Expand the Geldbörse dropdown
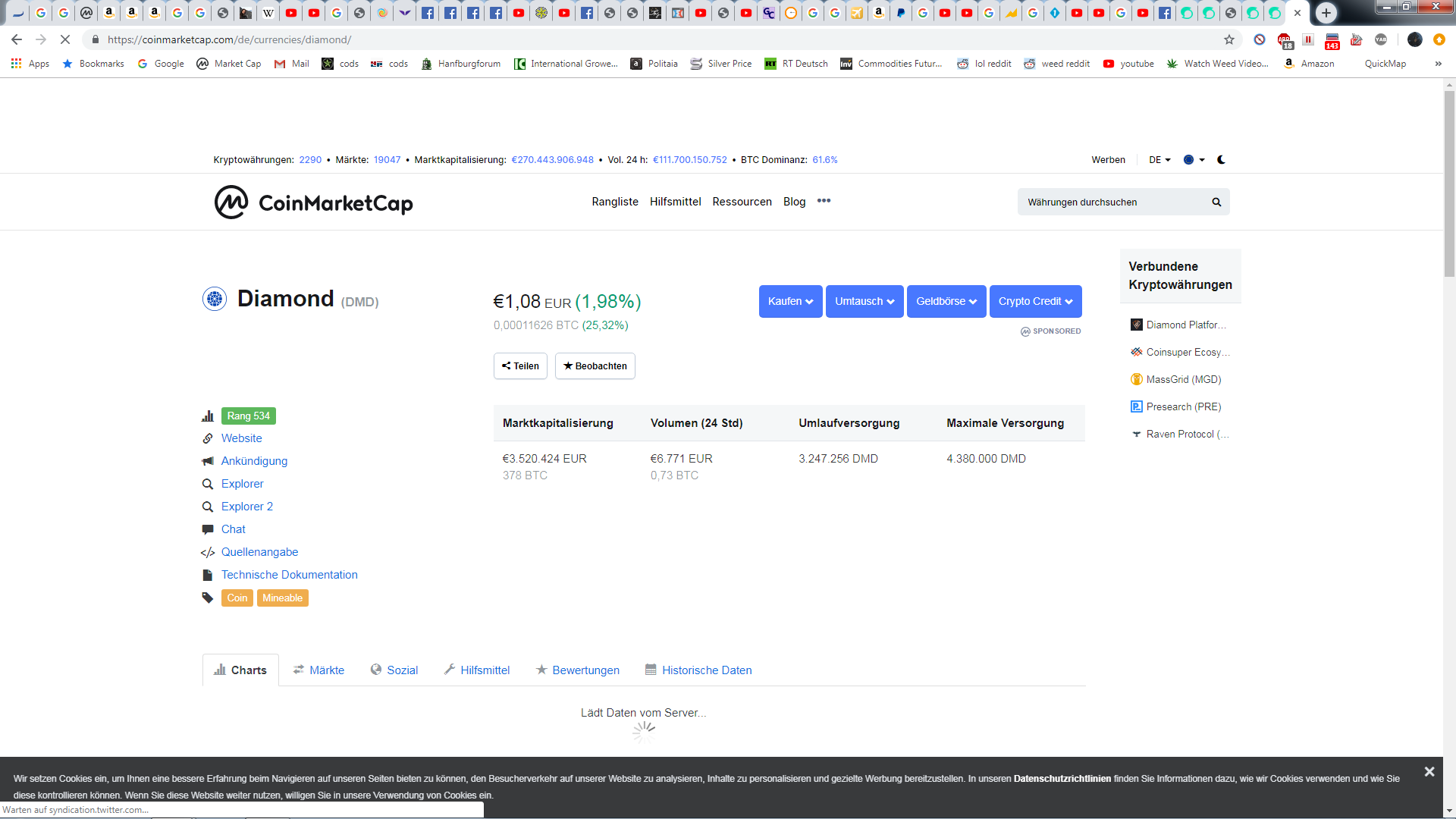 [946, 302]
